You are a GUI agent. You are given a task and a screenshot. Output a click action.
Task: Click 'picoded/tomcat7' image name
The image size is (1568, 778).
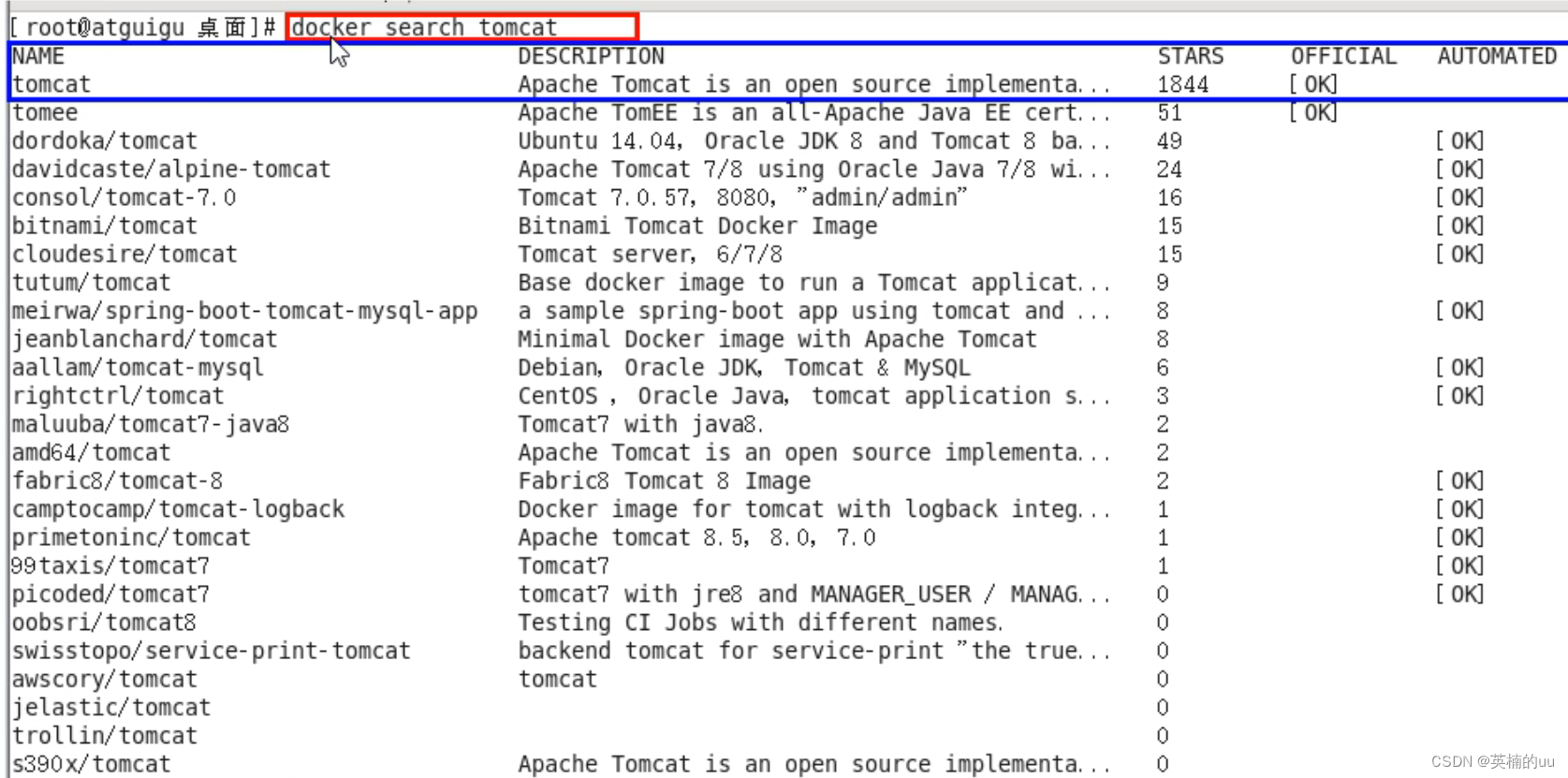point(111,594)
